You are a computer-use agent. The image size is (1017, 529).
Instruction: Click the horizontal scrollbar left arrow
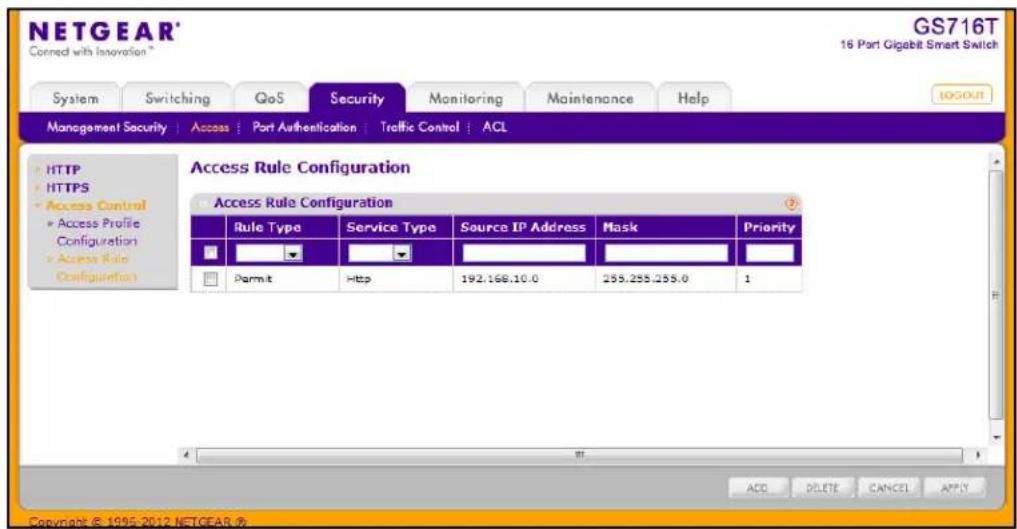pos(186,455)
